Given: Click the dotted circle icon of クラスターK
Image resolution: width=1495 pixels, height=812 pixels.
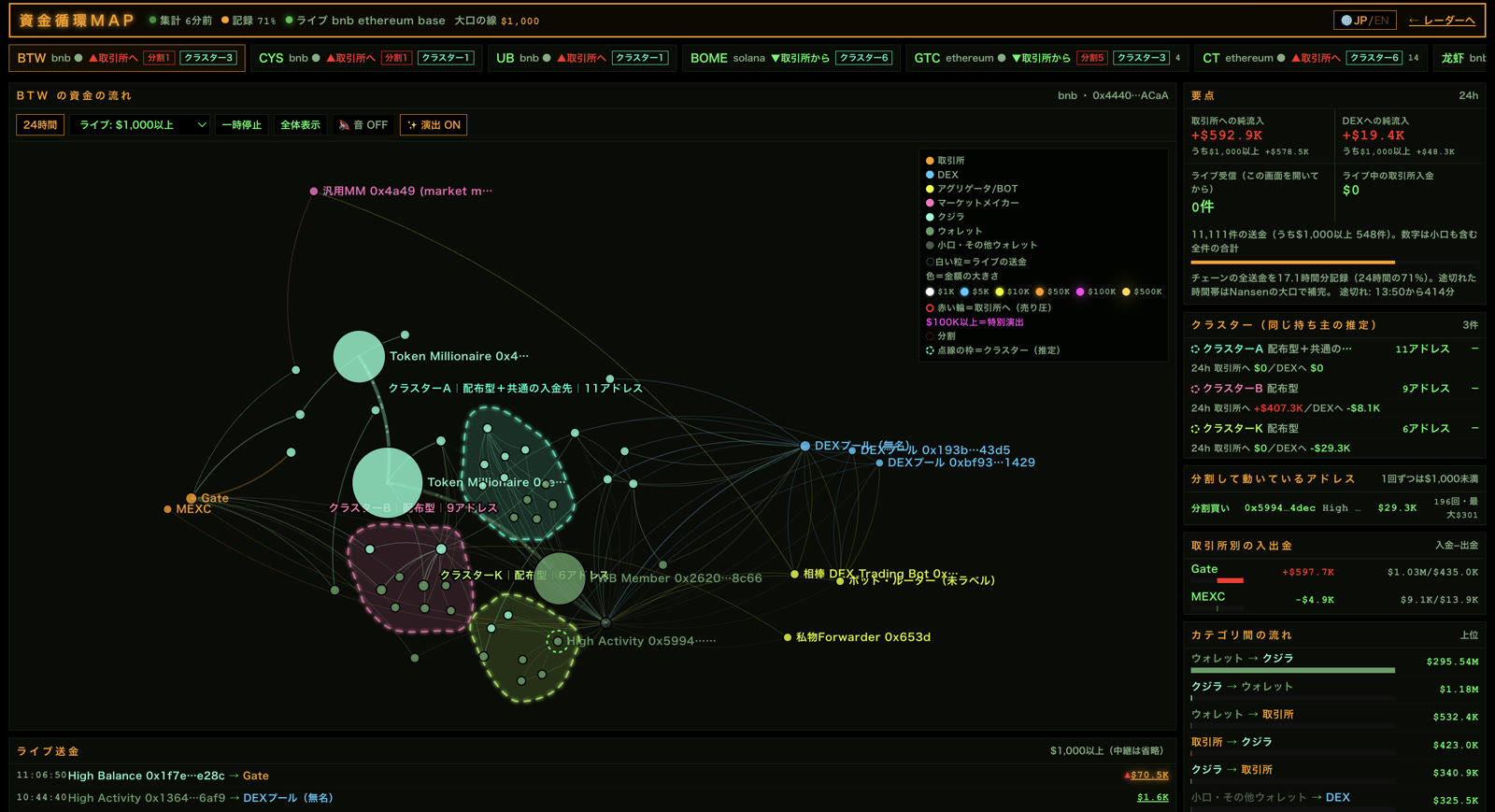Looking at the screenshot, I should coord(1195,429).
